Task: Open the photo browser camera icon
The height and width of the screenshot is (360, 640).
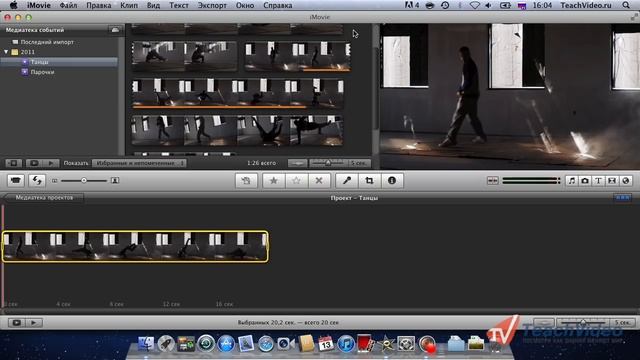Action: (585, 180)
